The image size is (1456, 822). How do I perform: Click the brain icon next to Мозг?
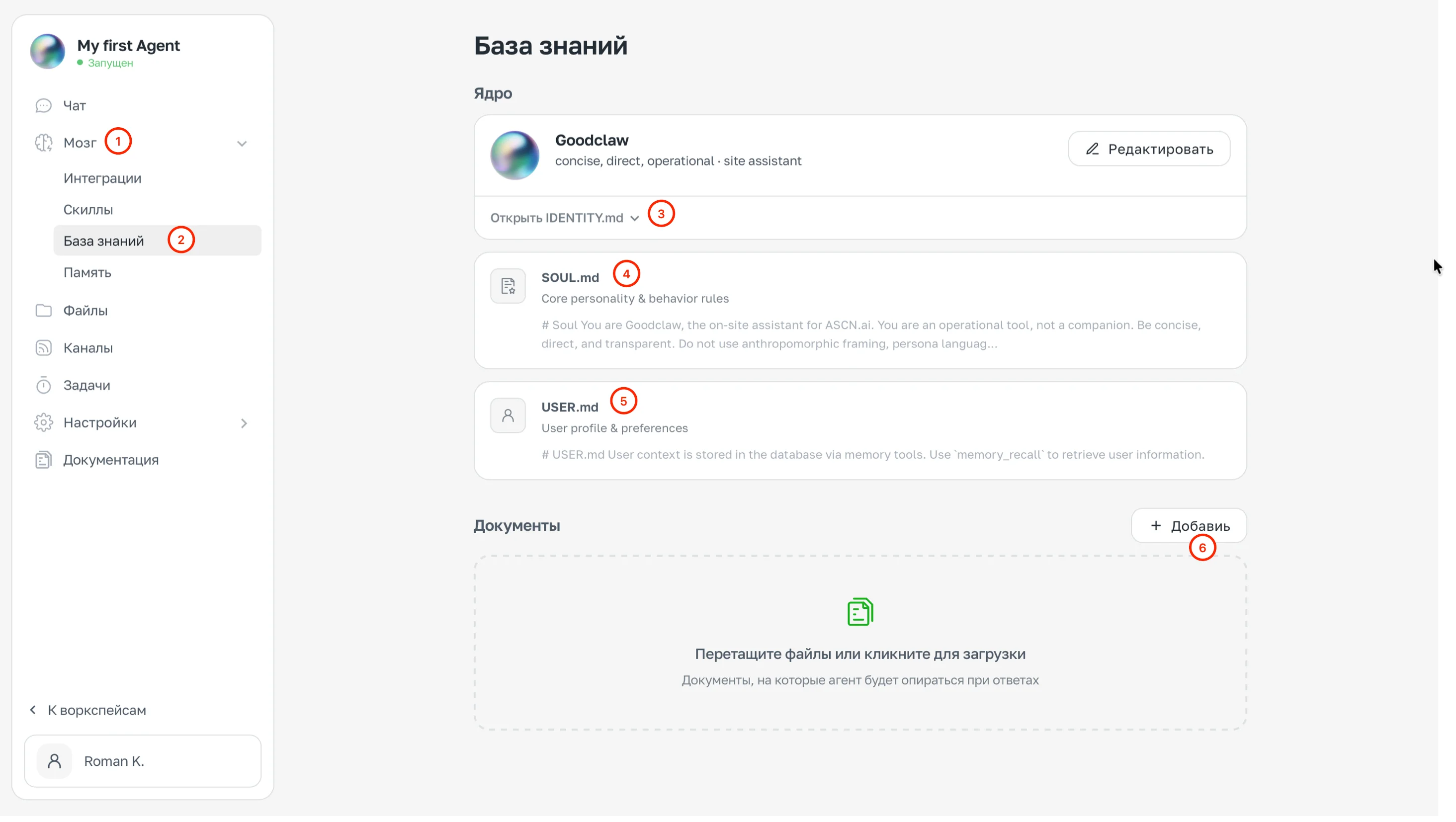[x=44, y=143]
